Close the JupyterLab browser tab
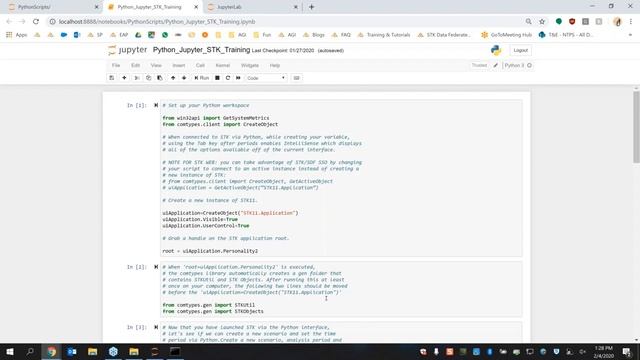Viewport: 640px width, 360px height. click(296, 7)
